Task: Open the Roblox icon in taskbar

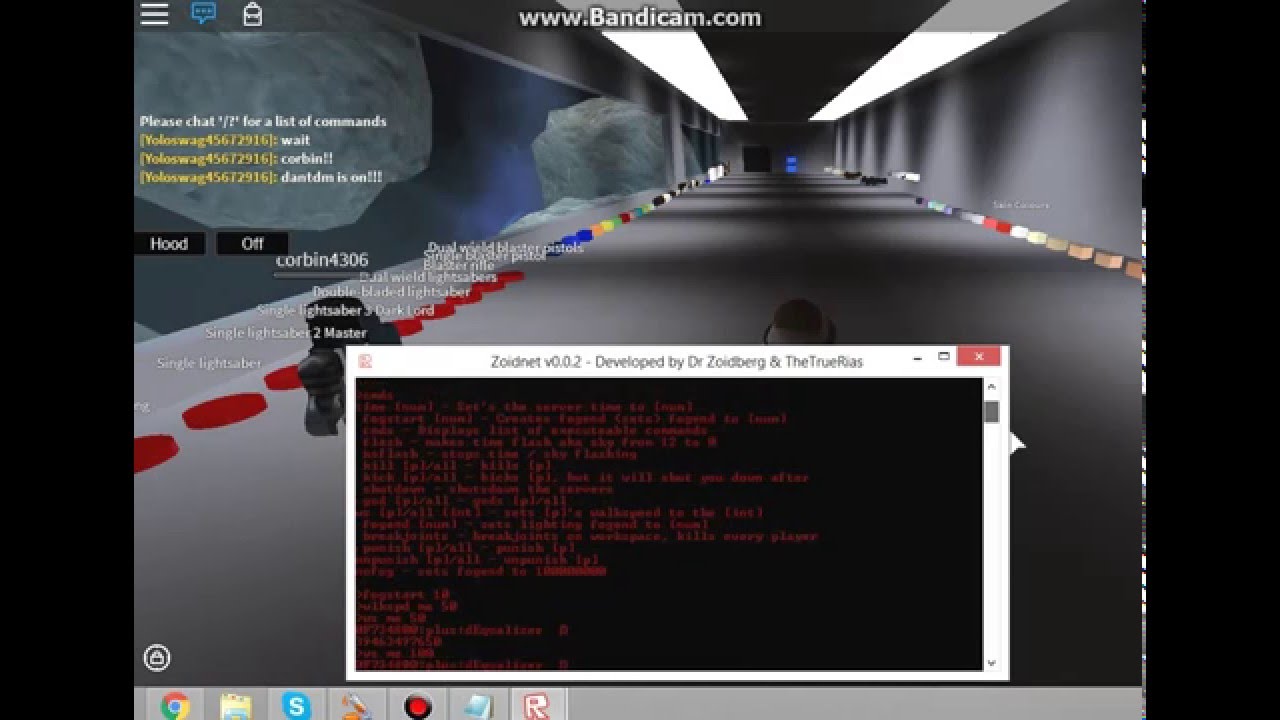Action: pos(537,706)
